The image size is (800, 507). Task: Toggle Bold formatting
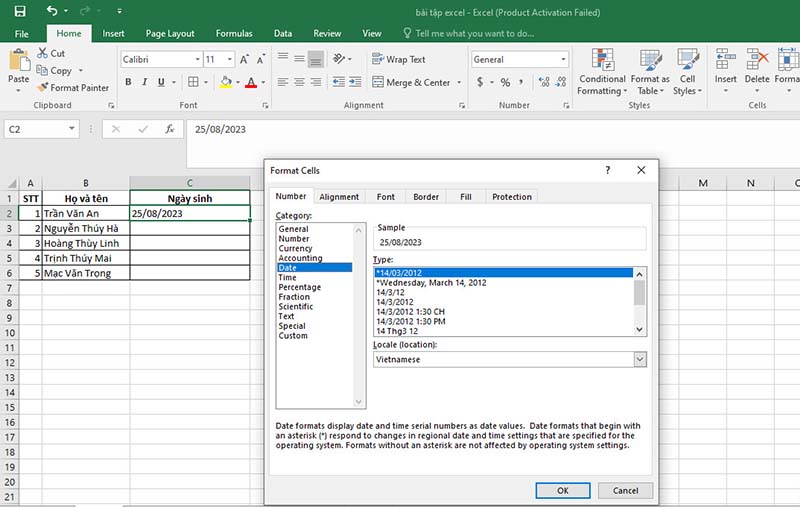[128, 82]
